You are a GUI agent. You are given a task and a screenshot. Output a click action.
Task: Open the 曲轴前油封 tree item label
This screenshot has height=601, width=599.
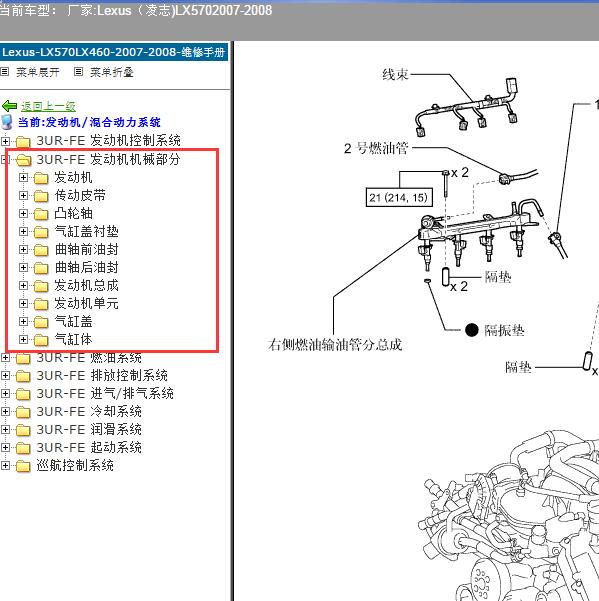tap(87, 250)
